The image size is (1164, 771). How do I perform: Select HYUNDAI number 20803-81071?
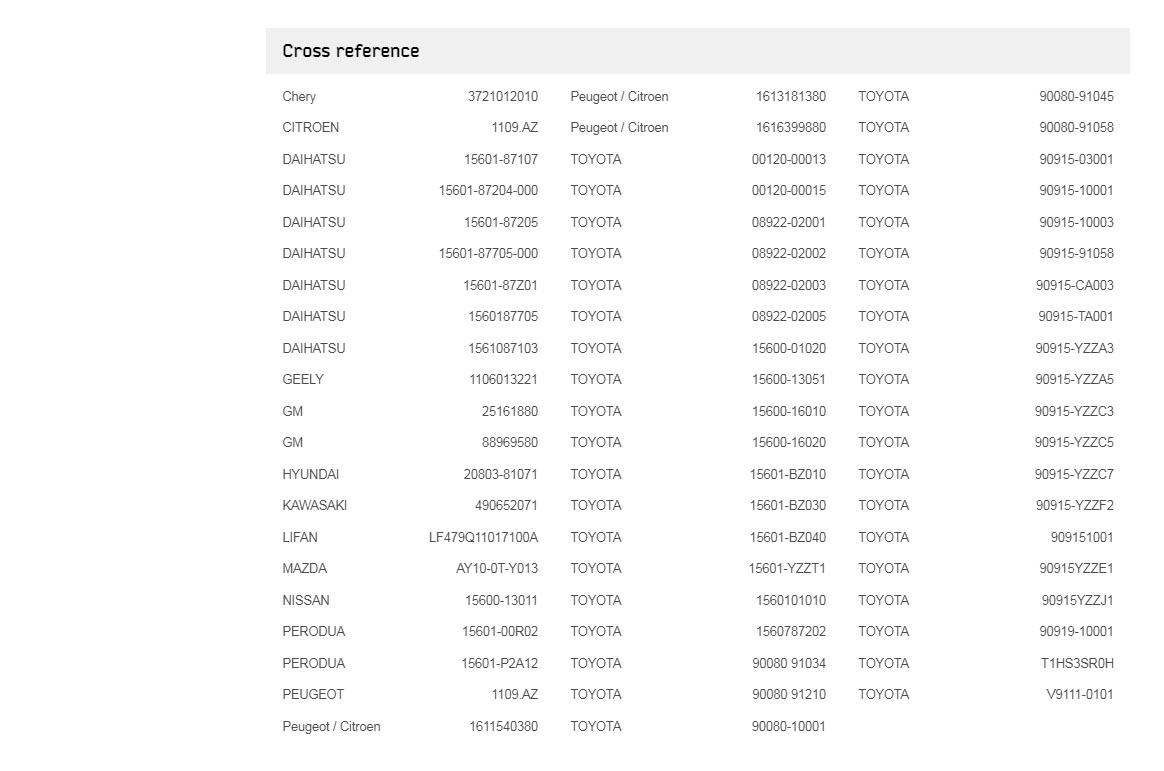tap(500, 475)
